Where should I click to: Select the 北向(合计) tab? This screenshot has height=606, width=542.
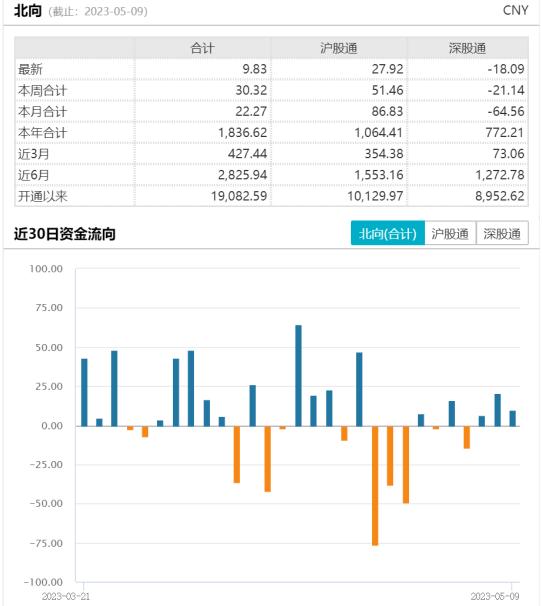pos(388,233)
